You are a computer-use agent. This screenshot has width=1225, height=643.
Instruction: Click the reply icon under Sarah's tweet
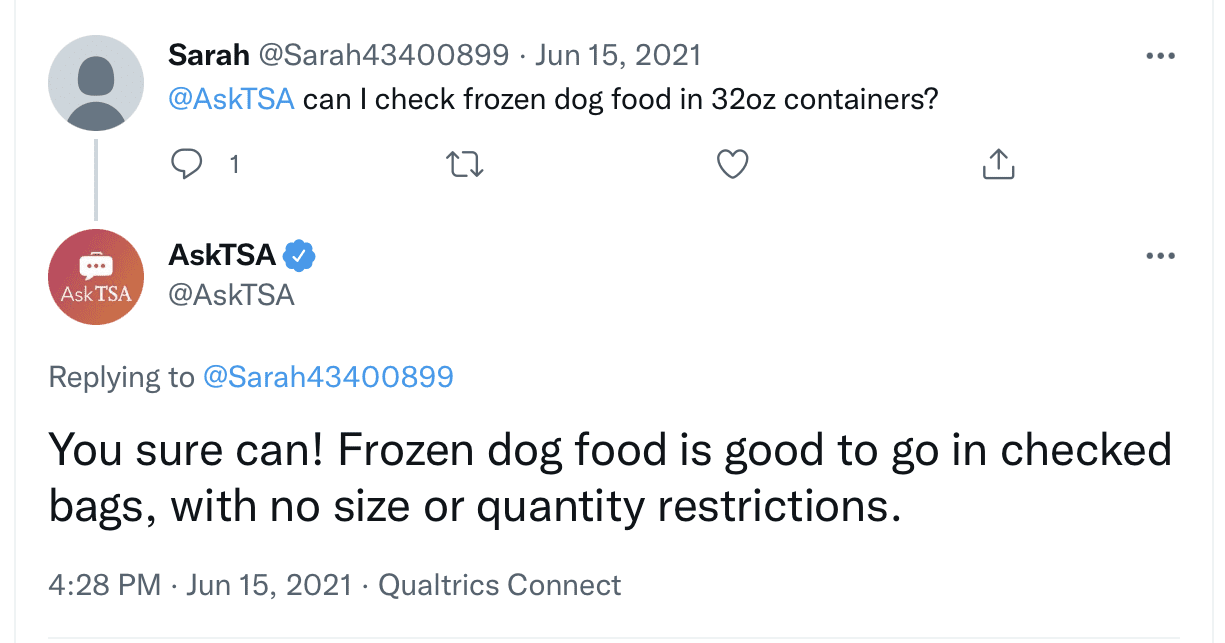point(187,164)
